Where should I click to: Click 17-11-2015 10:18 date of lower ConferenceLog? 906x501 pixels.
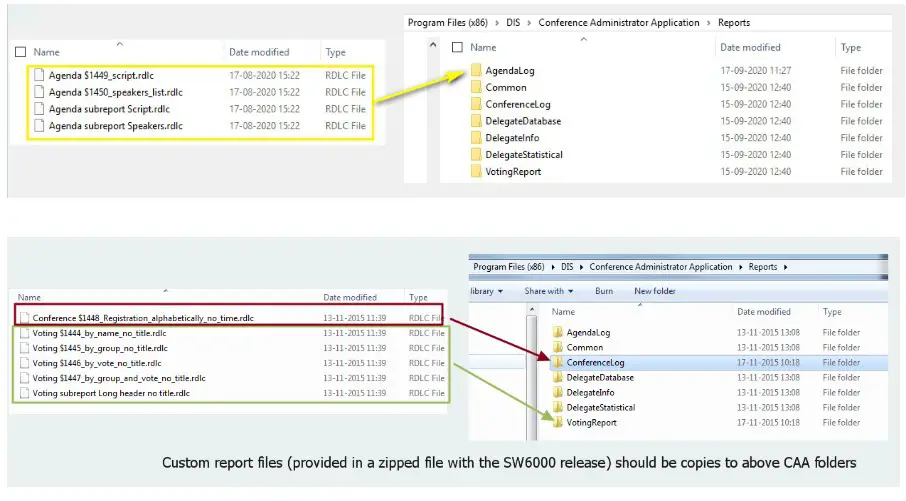pyautogui.click(x=768, y=362)
